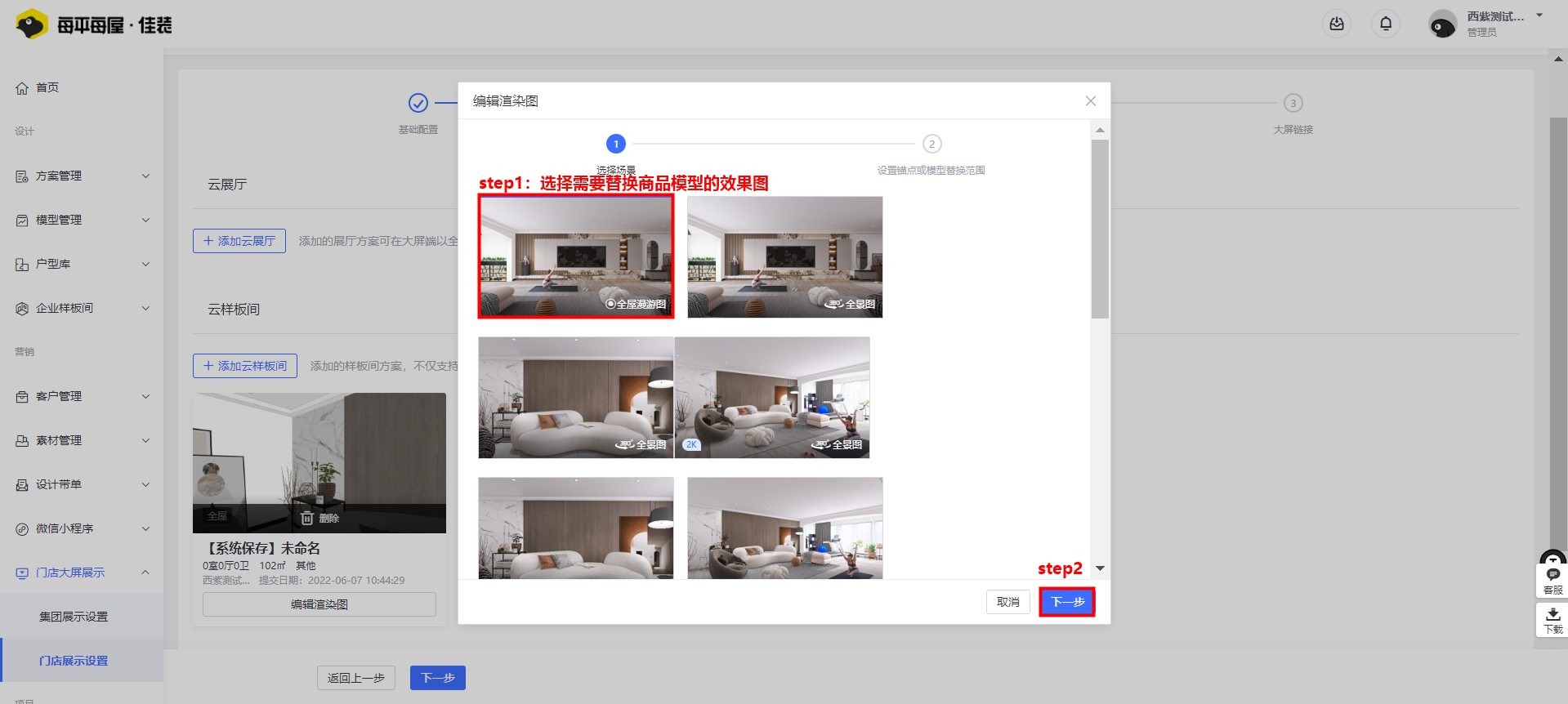
Task: Click dialog step 1 circle
Action: point(616,144)
